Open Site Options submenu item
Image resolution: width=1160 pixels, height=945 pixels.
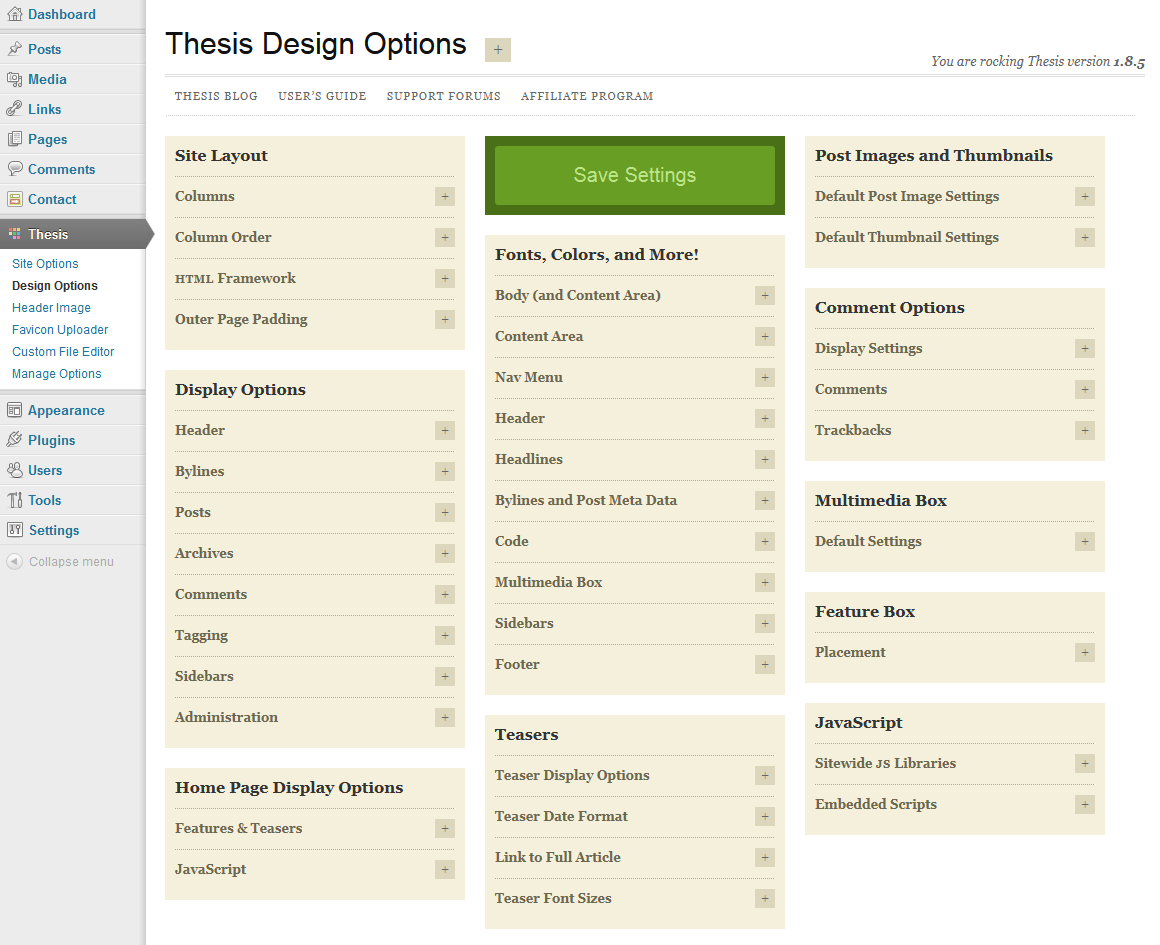(45, 263)
